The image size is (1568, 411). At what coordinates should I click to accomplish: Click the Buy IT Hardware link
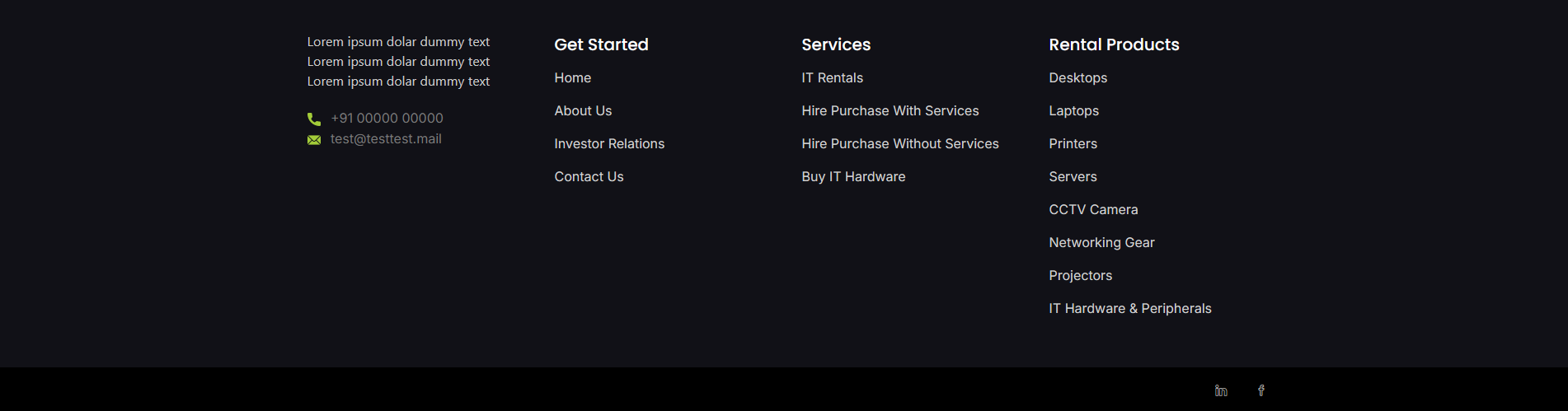click(x=853, y=177)
